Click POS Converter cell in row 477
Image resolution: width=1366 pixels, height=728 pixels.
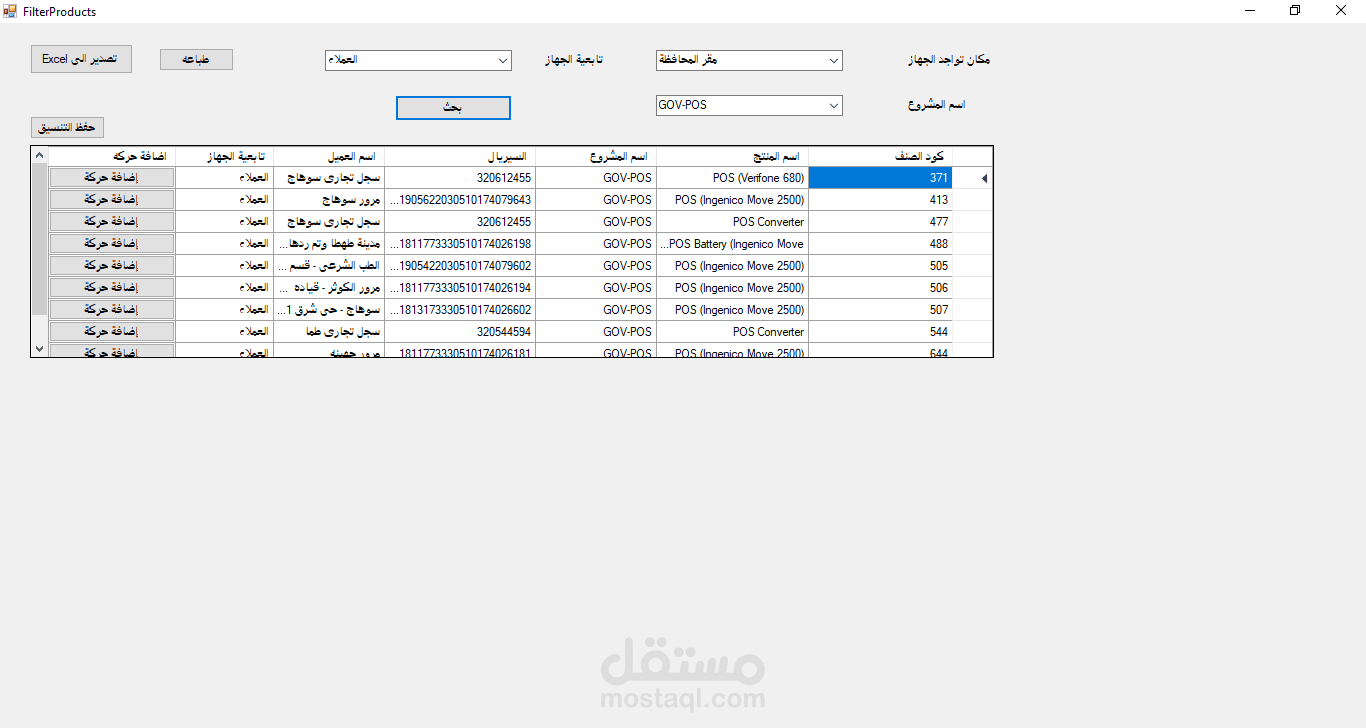(732, 222)
